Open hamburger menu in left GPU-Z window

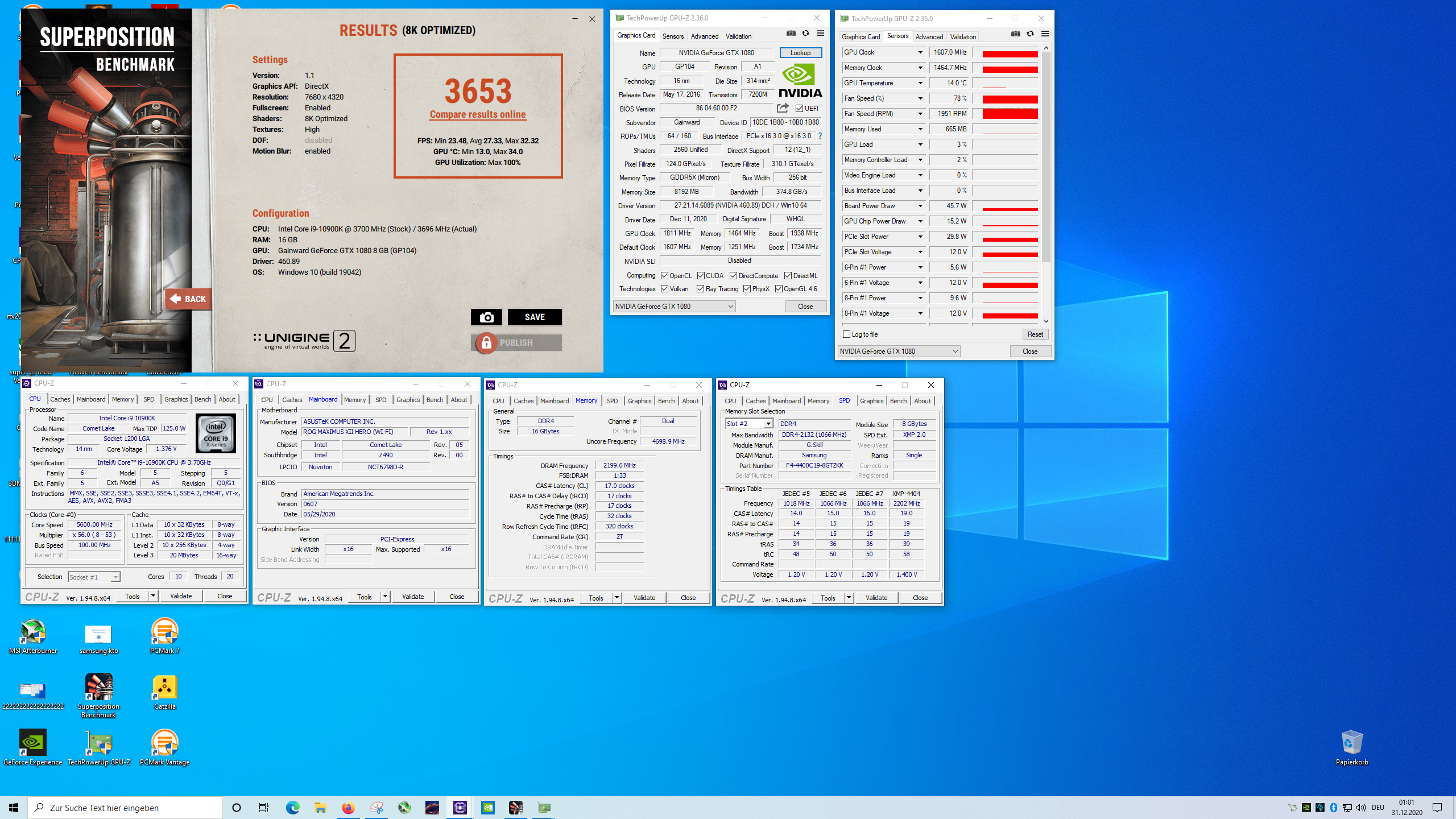coord(820,34)
